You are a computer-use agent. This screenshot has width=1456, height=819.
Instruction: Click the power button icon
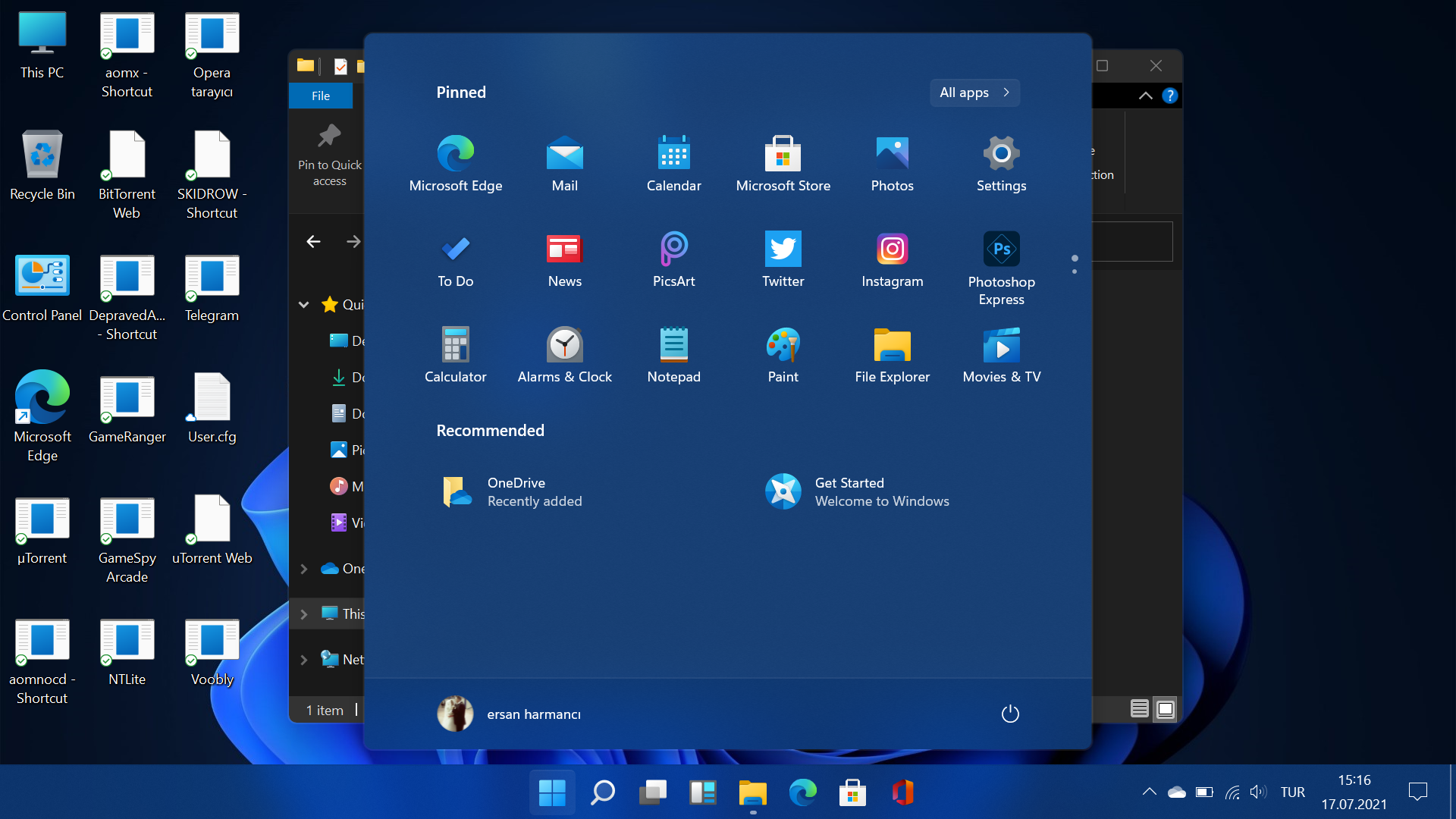tap(1010, 714)
